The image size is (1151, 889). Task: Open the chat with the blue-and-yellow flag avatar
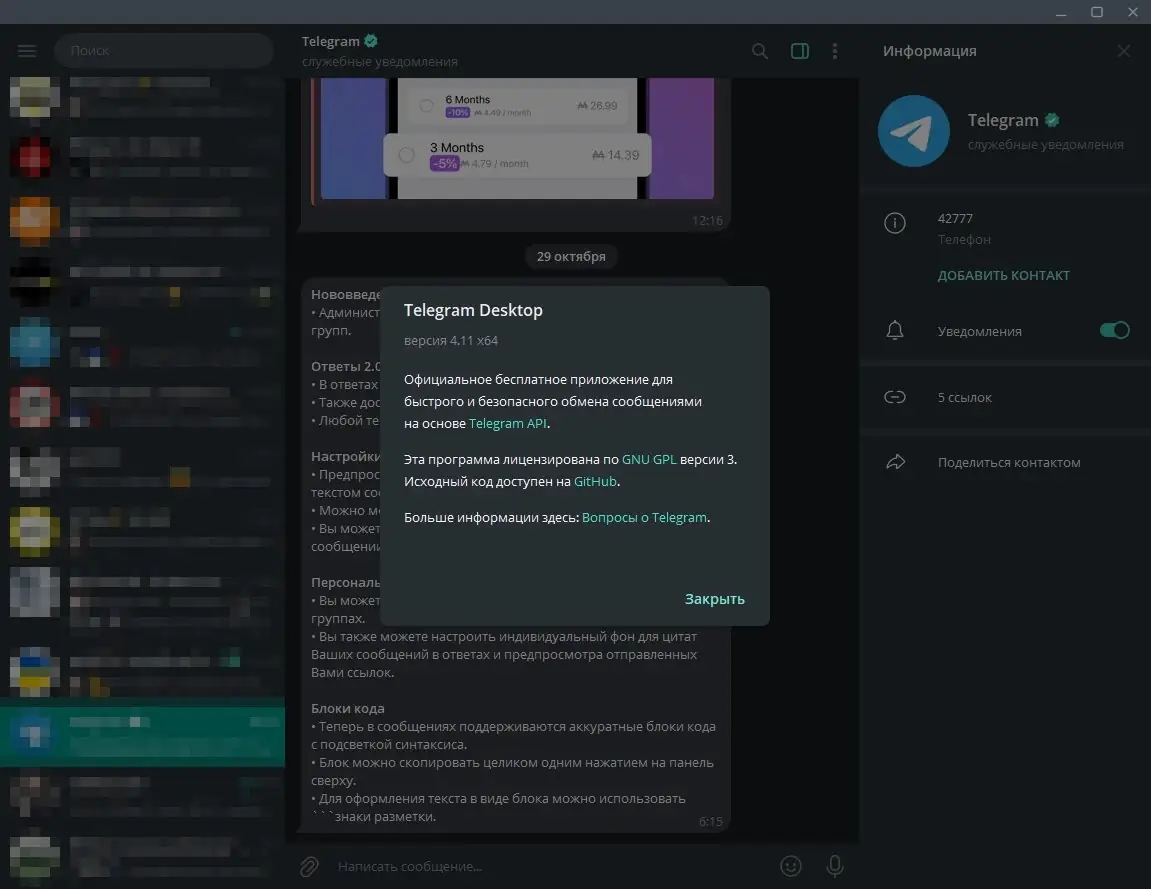142,672
